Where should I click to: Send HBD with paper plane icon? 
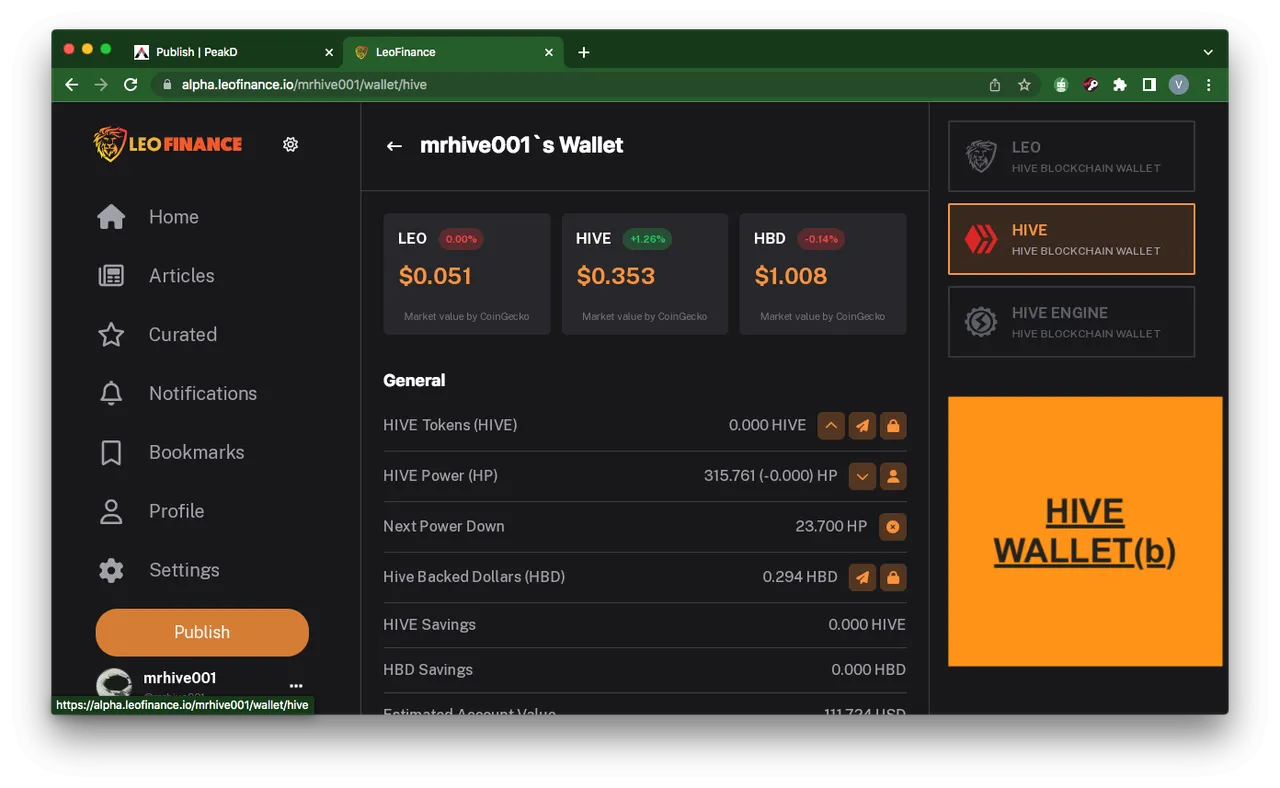[862, 577]
